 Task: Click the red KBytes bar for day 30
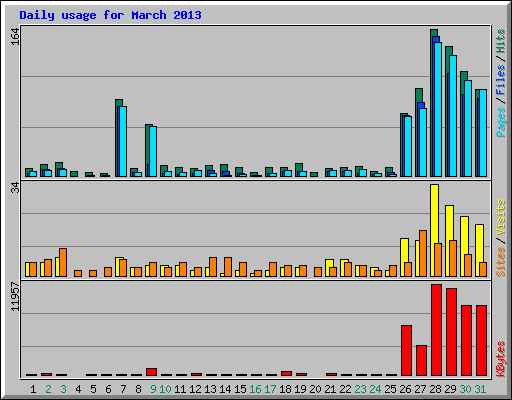pyautogui.click(x=466, y=340)
